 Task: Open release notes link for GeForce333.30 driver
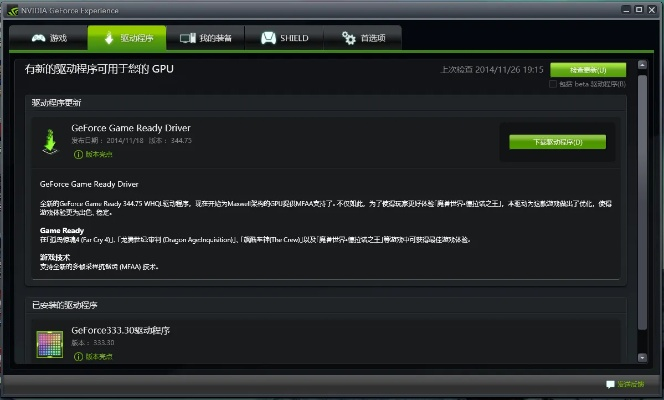click(x=99, y=356)
